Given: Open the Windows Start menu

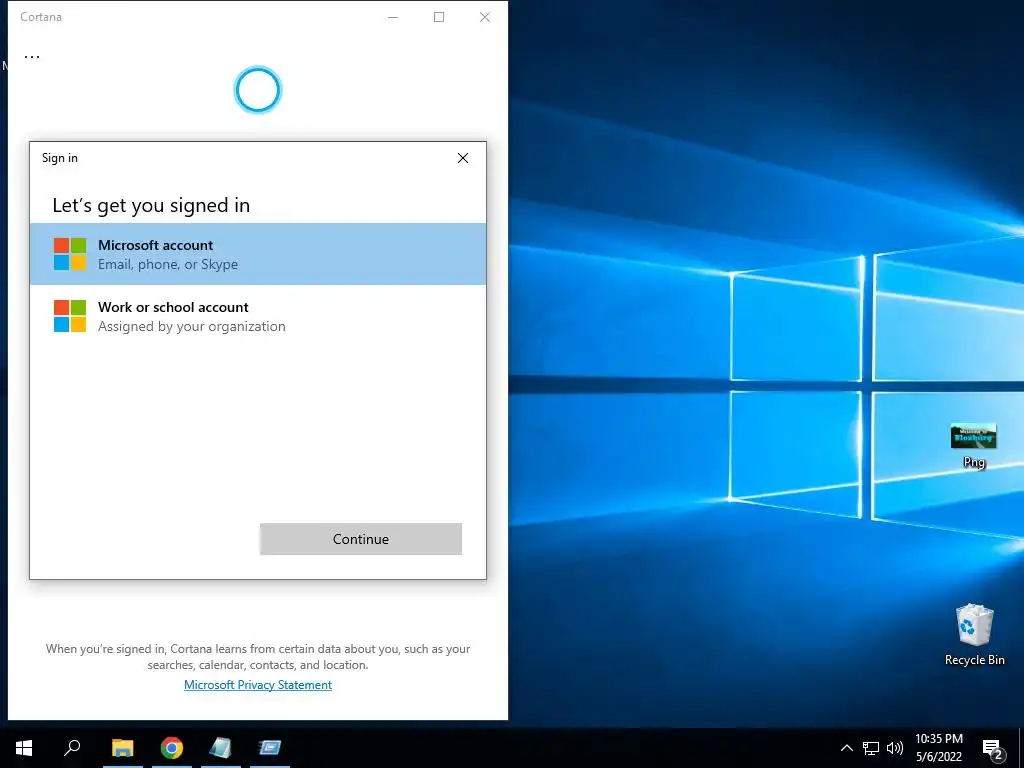Looking at the screenshot, I should click(x=24, y=748).
